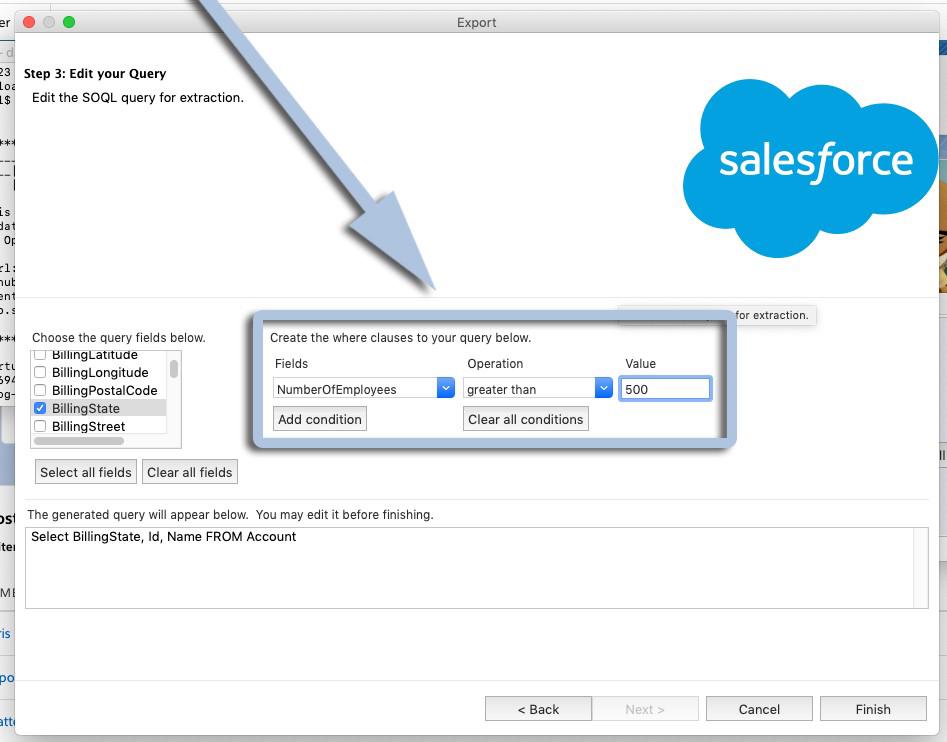The height and width of the screenshot is (742, 947).
Task: Uncheck the BillingState field checkbox
Action: (40, 408)
